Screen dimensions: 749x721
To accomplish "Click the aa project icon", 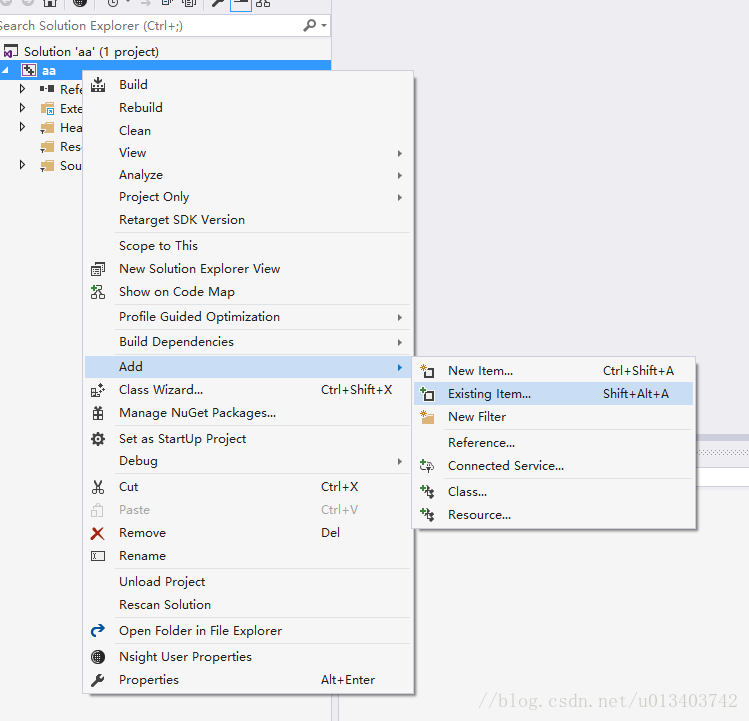I will tap(29, 70).
